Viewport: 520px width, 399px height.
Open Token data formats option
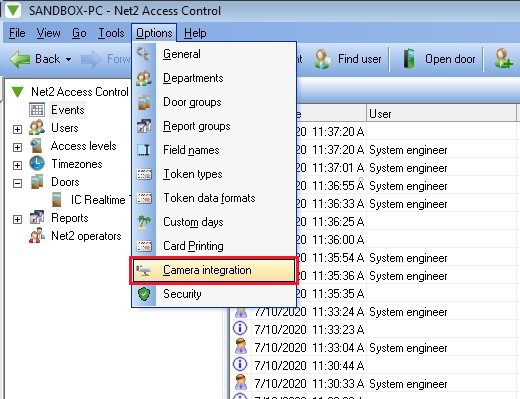[214, 198]
